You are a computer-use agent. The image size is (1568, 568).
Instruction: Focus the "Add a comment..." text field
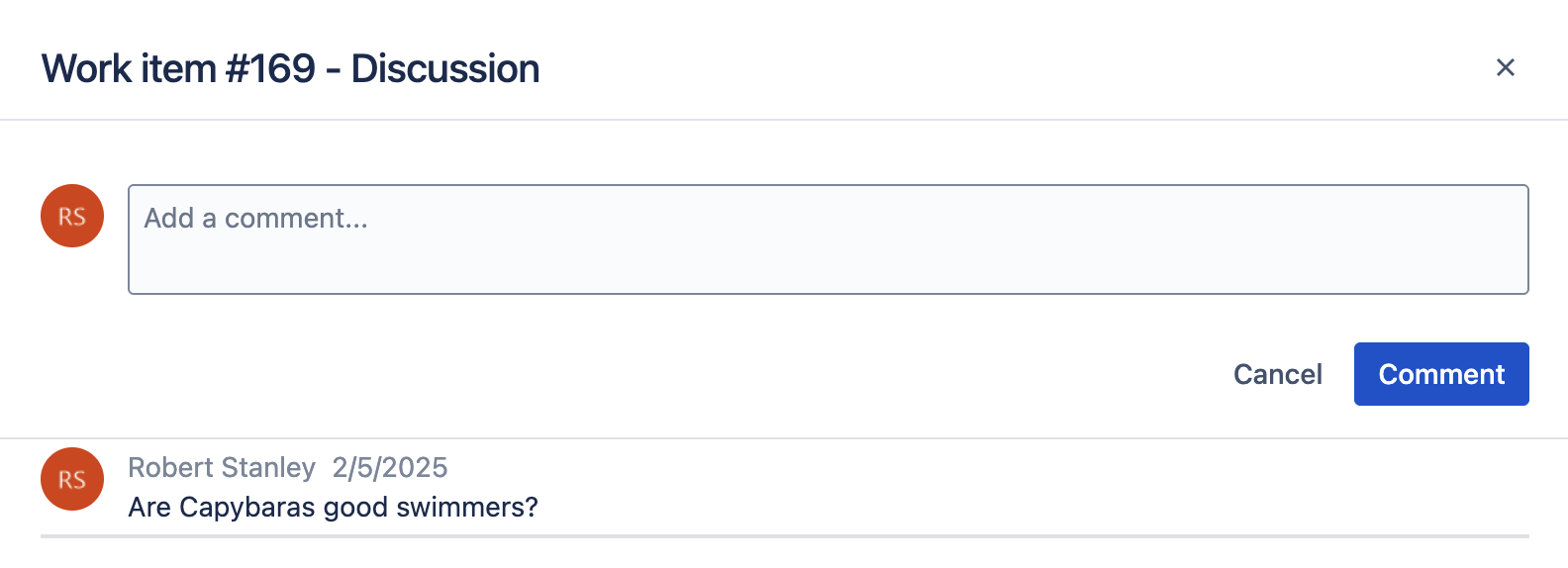coord(828,239)
